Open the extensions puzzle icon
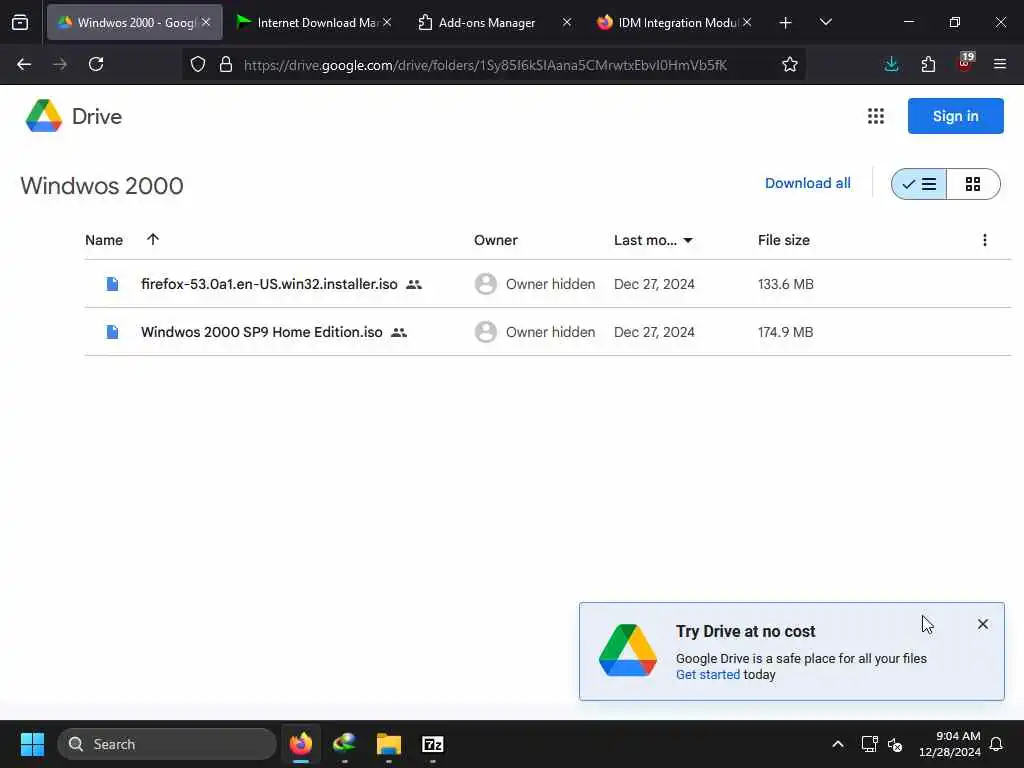Screen dimensions: 1024x768 928,64
